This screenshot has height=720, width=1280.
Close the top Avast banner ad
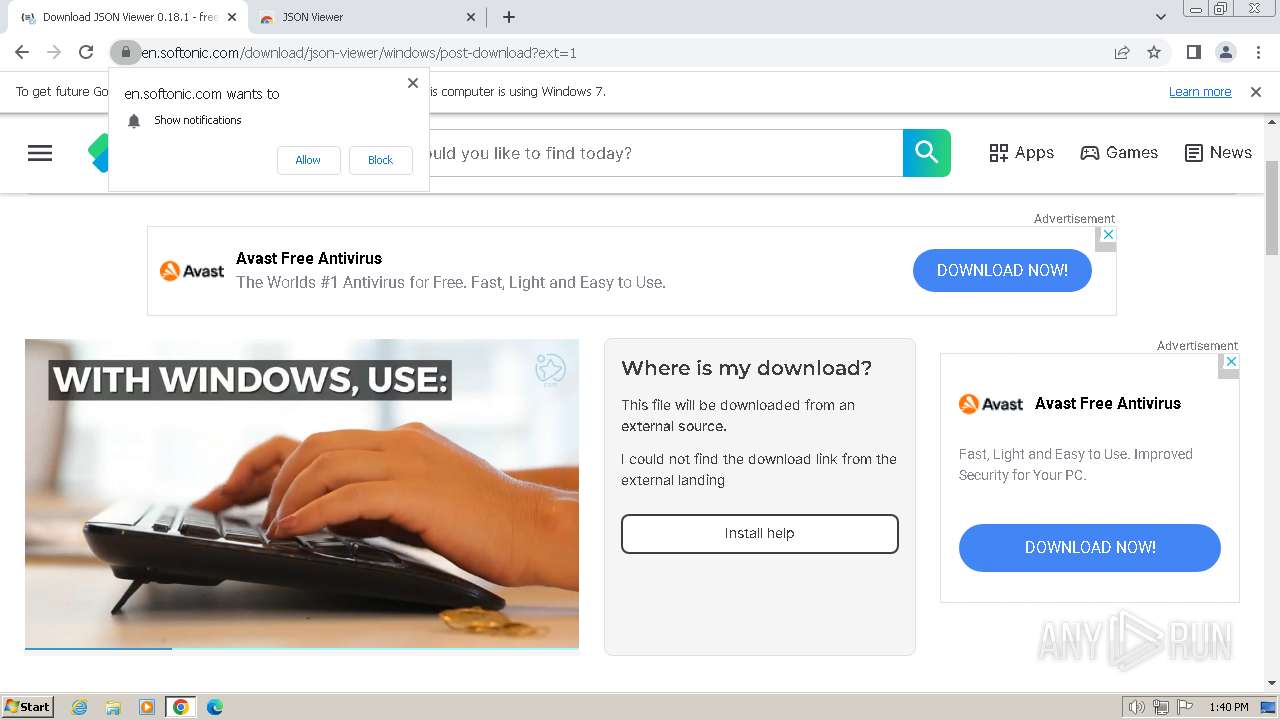tap(1106, 234)
